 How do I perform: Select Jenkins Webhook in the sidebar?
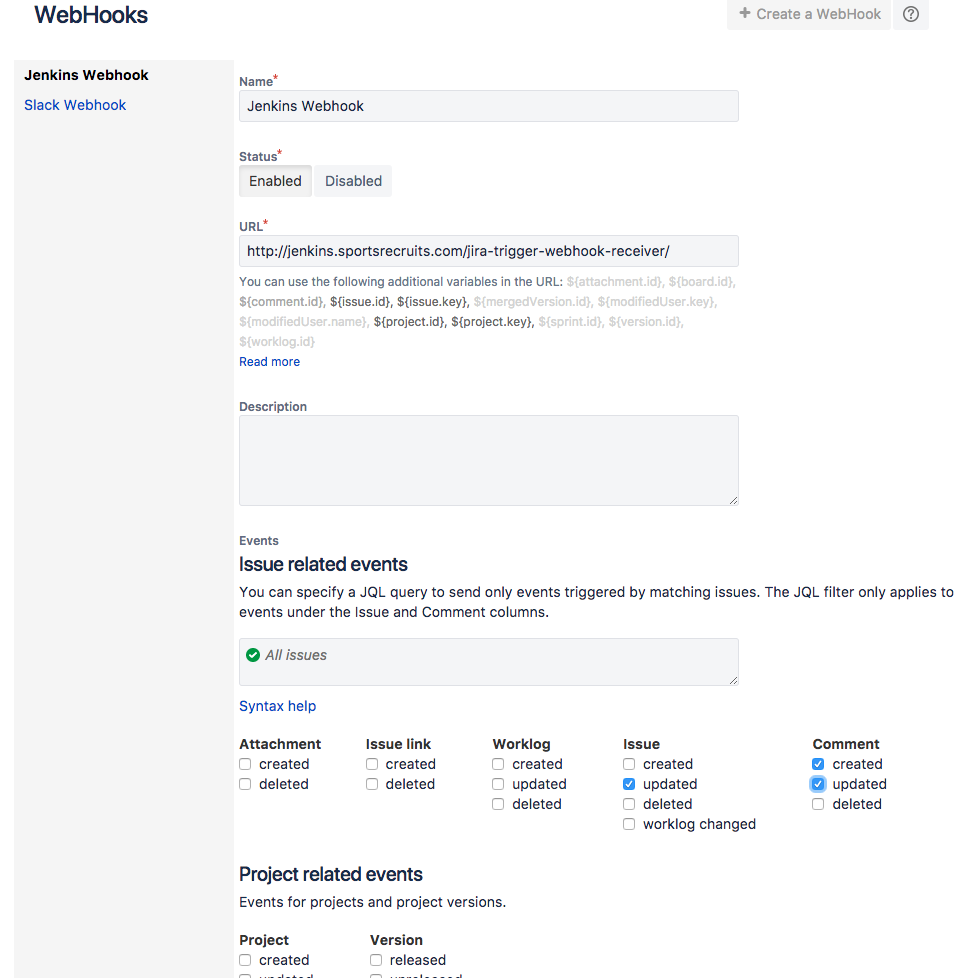point(86,75)
